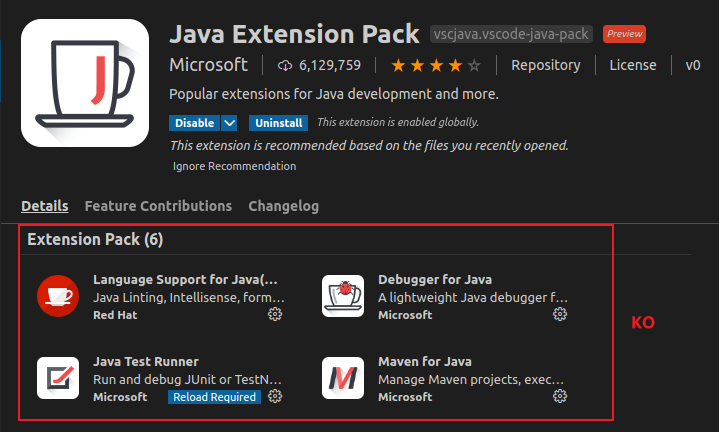Open the Debugger for Java title
The image size is (719, 432).
click(435, 279)
